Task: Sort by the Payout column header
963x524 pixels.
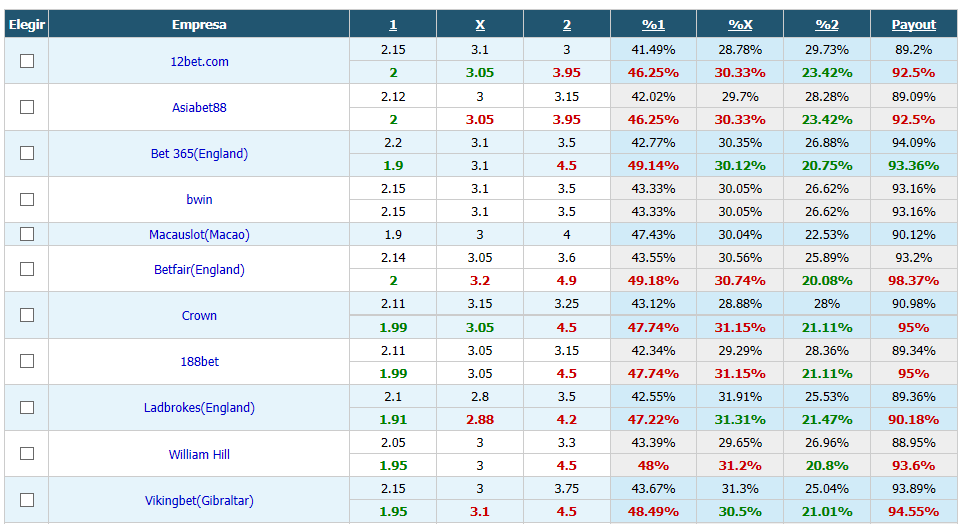Action: click(x=914, y=25)
